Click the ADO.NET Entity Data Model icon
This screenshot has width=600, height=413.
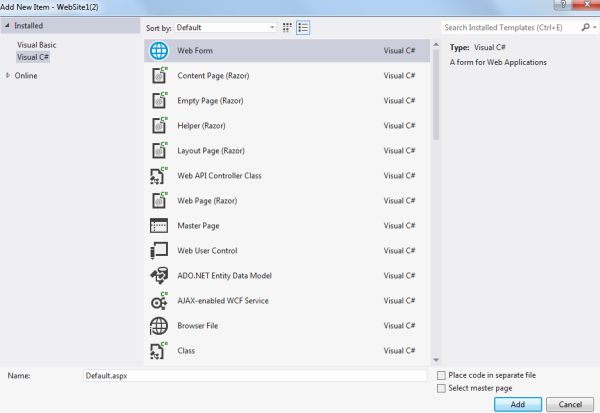pos(159,276)
